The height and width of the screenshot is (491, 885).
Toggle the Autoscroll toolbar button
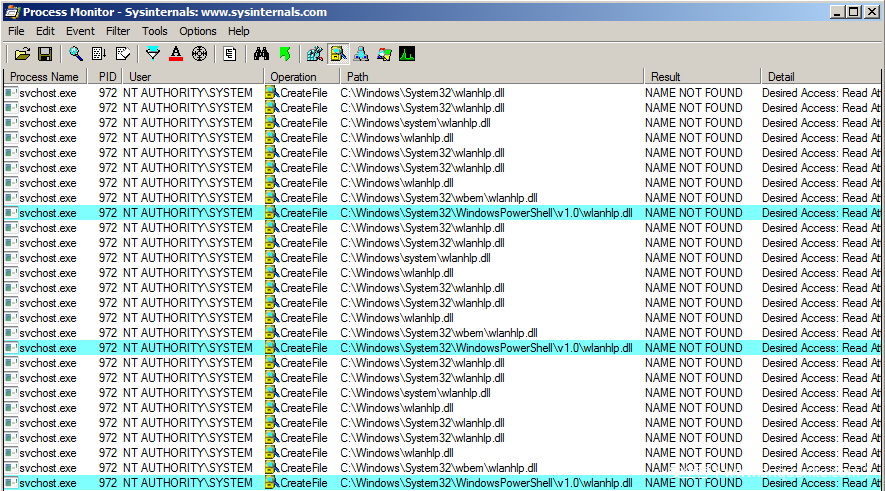(x=99, y=53)
